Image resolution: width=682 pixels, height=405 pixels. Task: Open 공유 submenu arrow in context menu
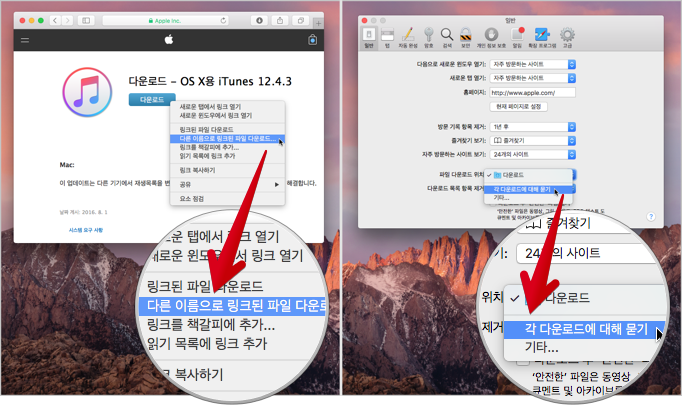277,184
